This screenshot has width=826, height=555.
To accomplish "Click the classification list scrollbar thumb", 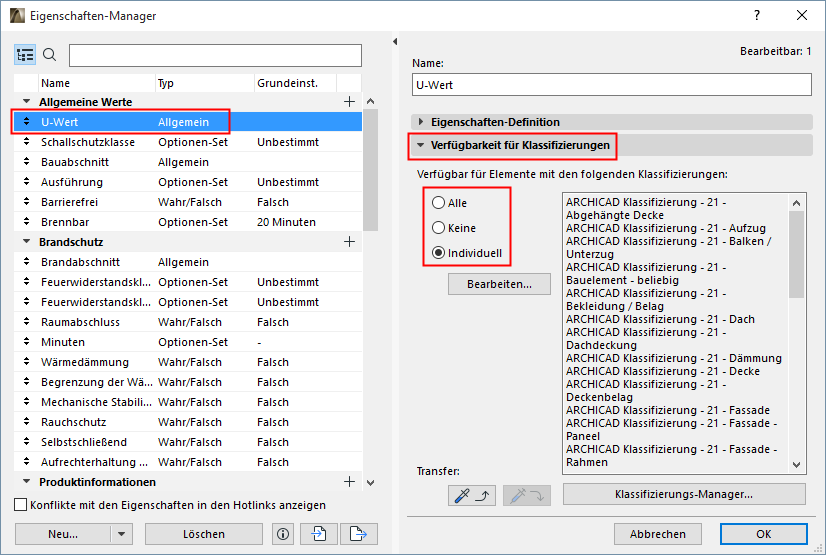I will point(796,254).
